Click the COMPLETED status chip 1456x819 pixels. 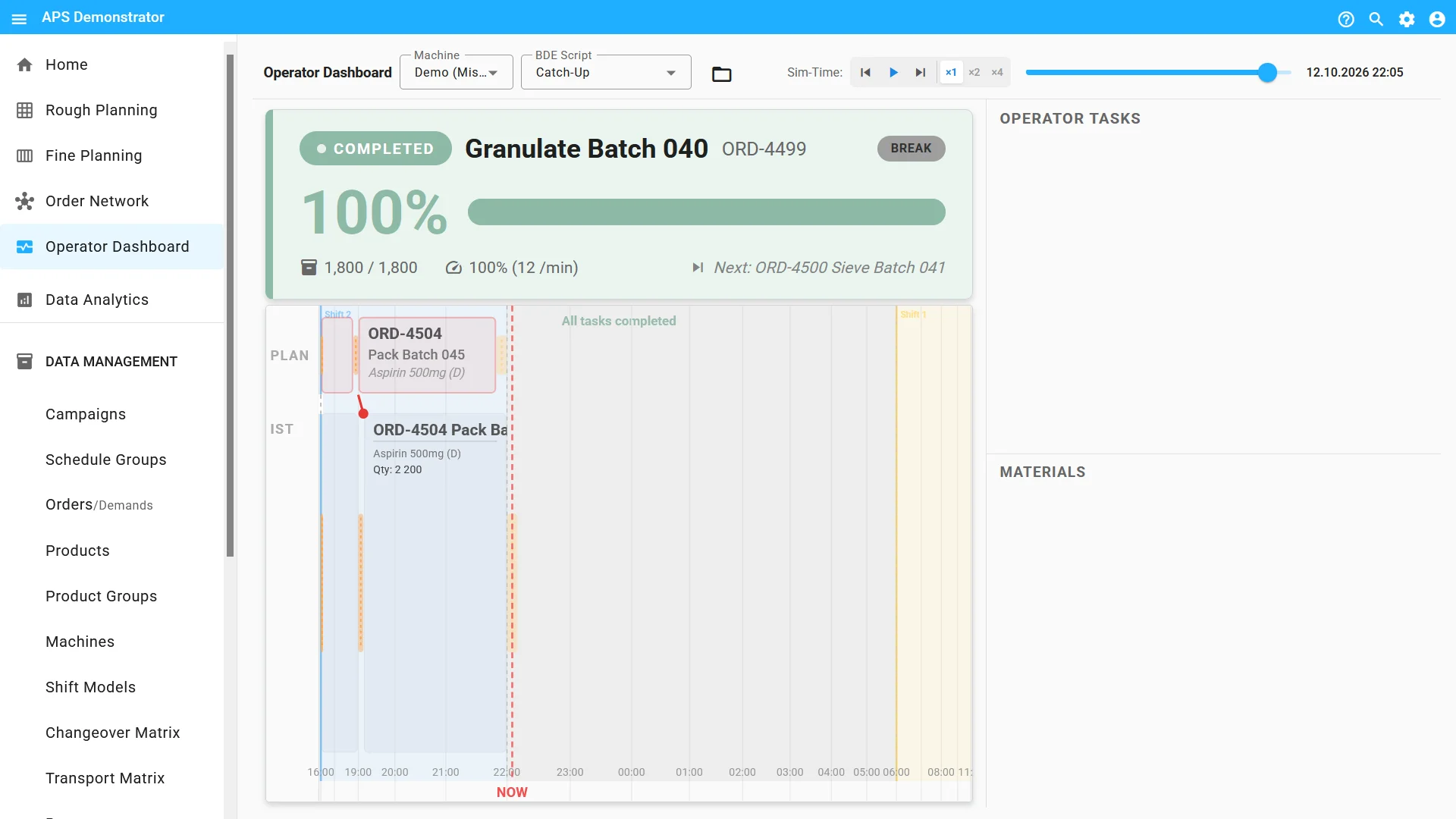[375, 149]
